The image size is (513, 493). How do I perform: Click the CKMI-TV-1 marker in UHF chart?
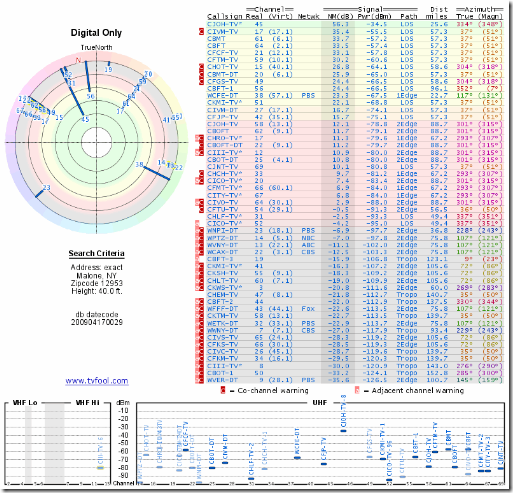point(383,459)
